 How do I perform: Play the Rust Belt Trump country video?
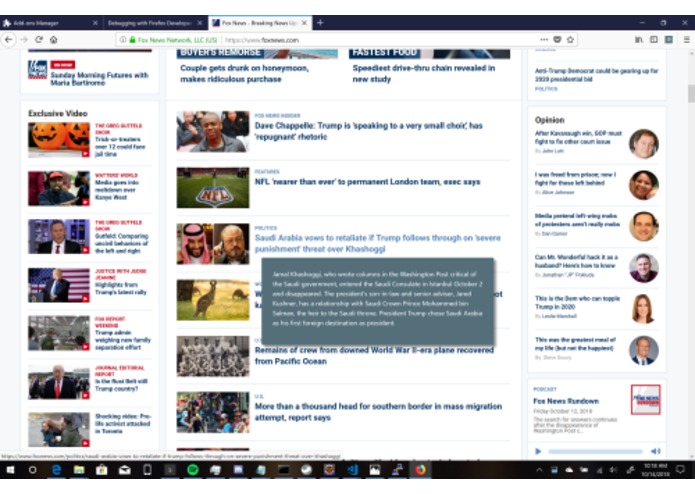59,382
